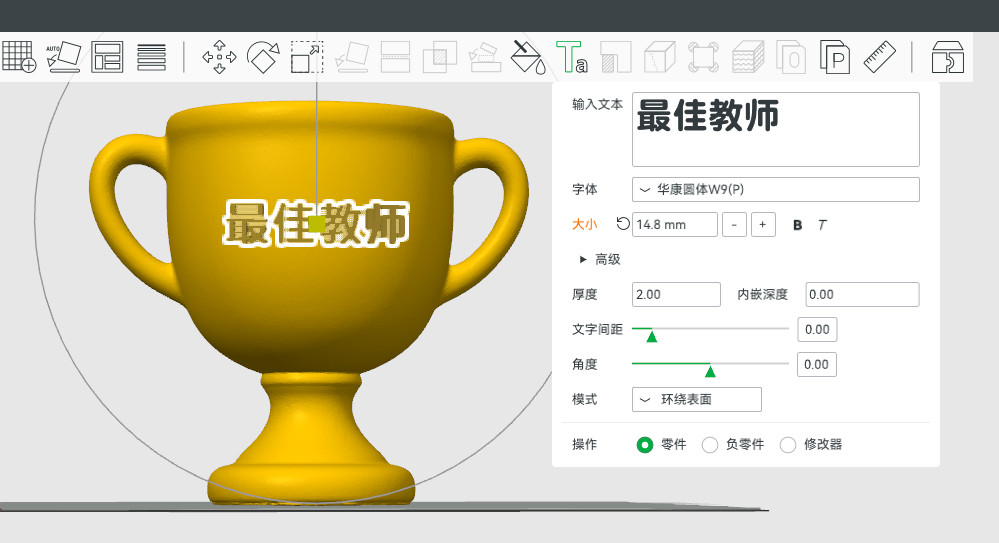Click the 输入文本 box containing 最佳教师
This screenshot has height=543, width=999.
click(x=775, y=129)
